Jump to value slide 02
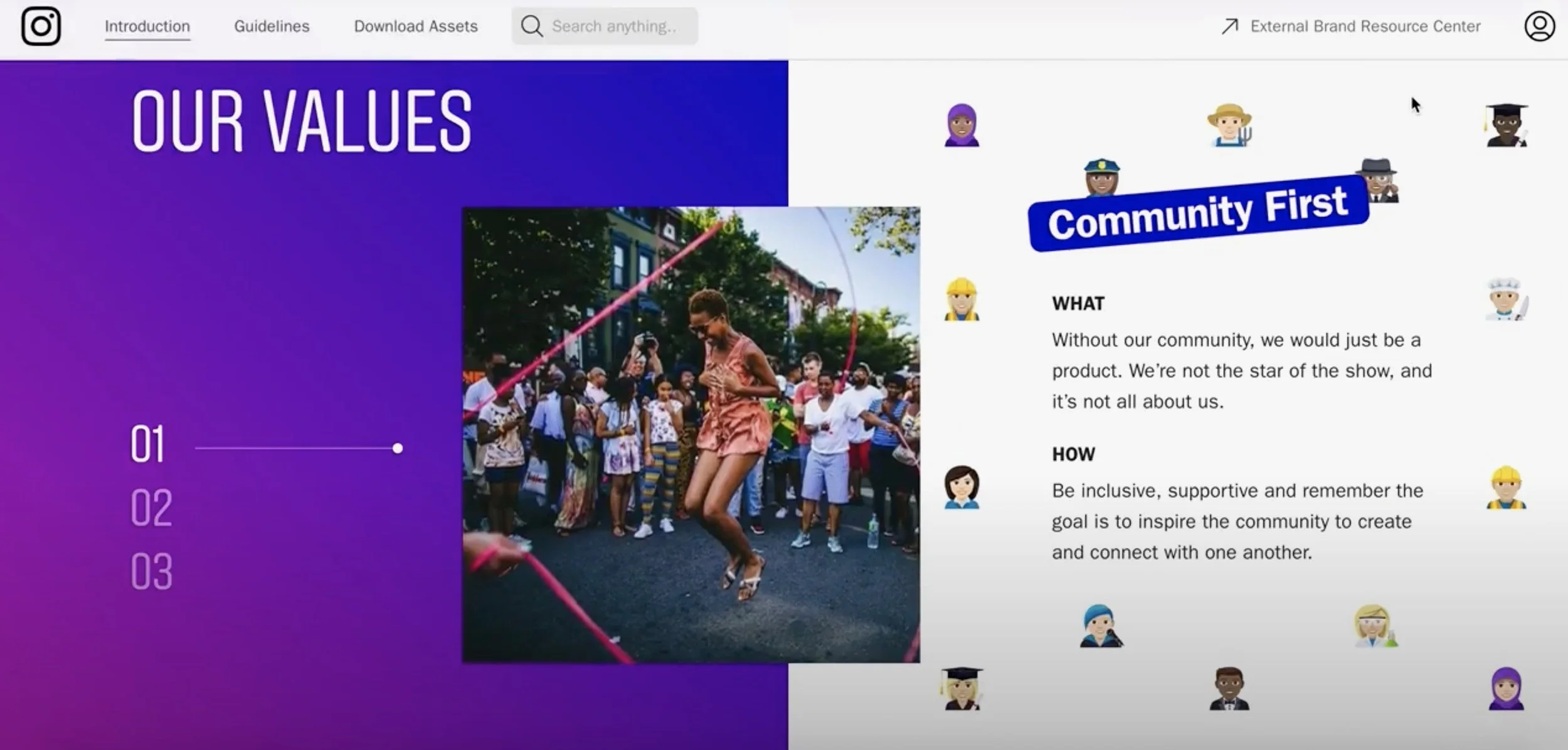This screenshot has width=1568, height=750. pos(151,507)
